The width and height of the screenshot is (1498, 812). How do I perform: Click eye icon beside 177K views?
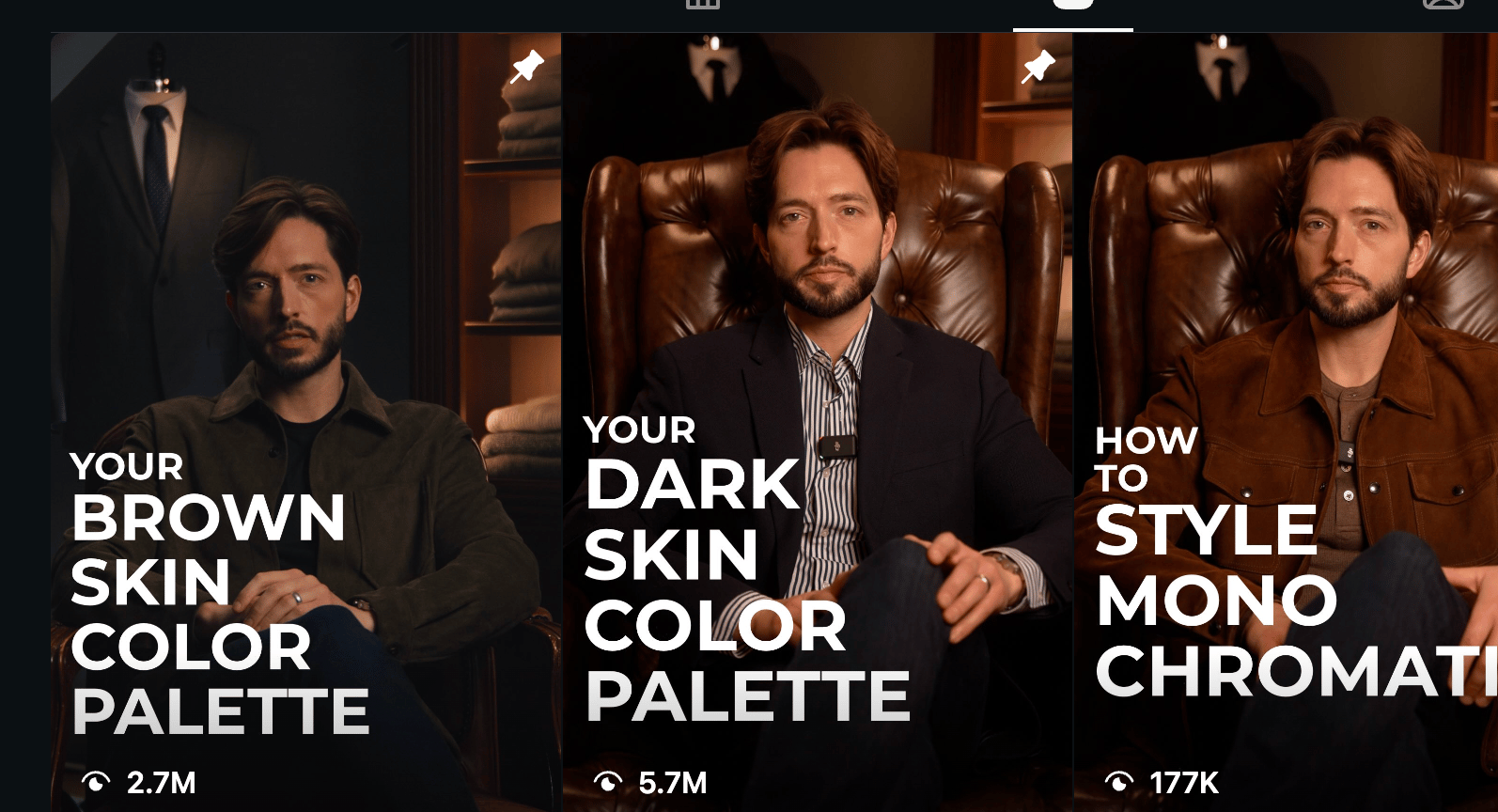pos(1119,782)
